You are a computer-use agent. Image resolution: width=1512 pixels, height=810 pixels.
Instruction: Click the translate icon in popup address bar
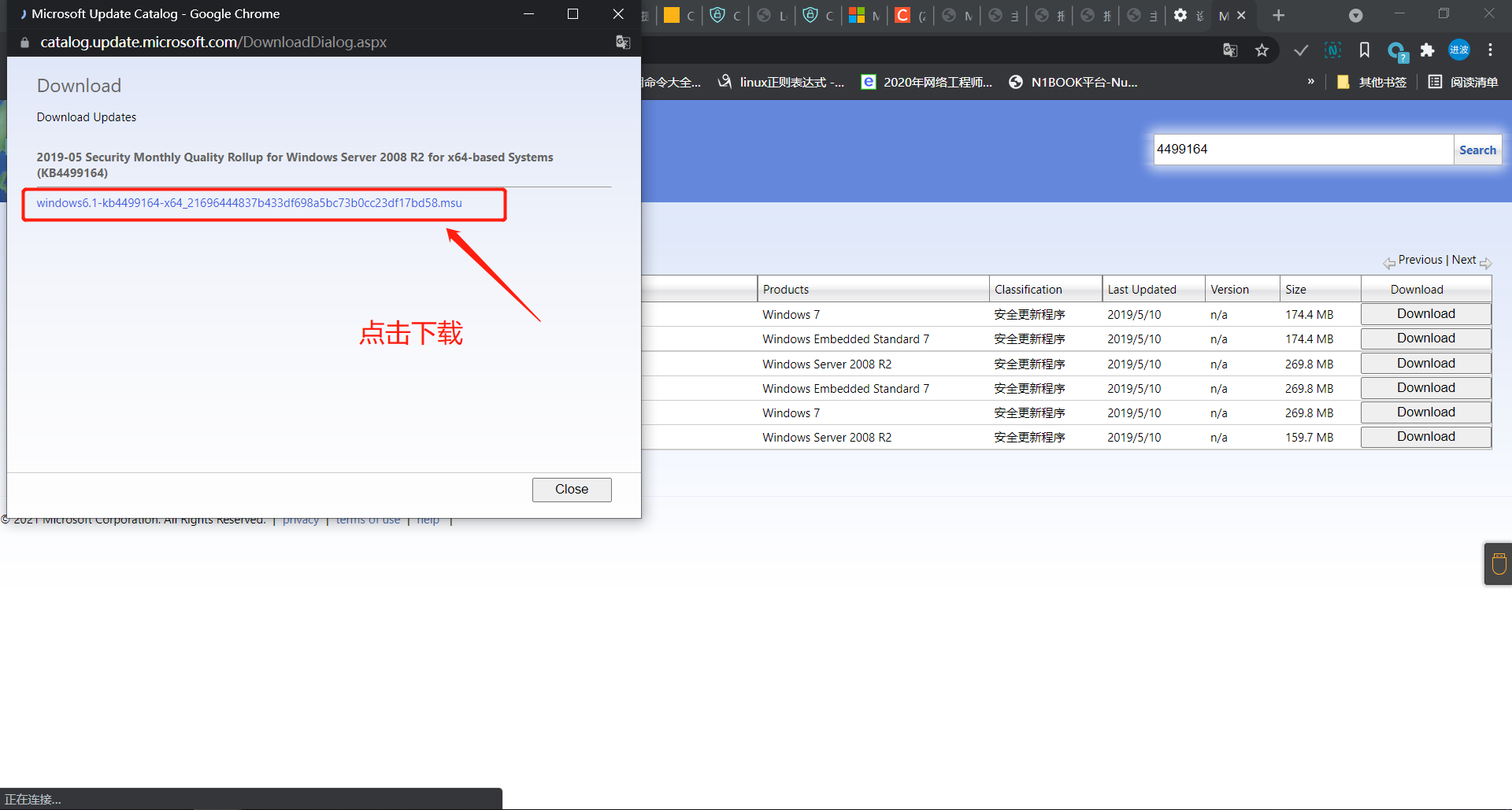pos(623,43)
